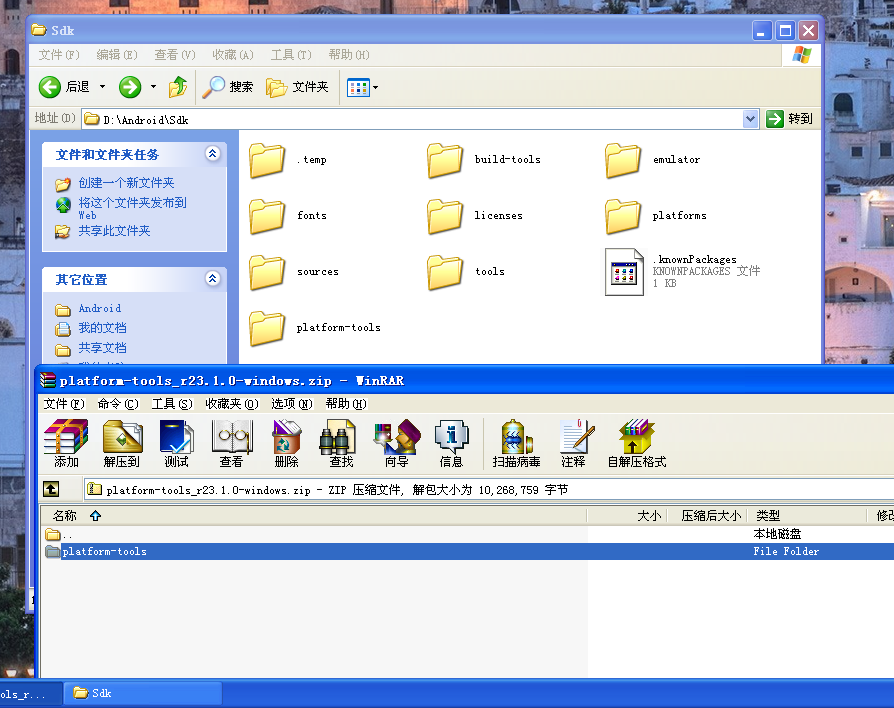
Task: Click the 后退 Back button in Explorer
Action: pos(64,87)
